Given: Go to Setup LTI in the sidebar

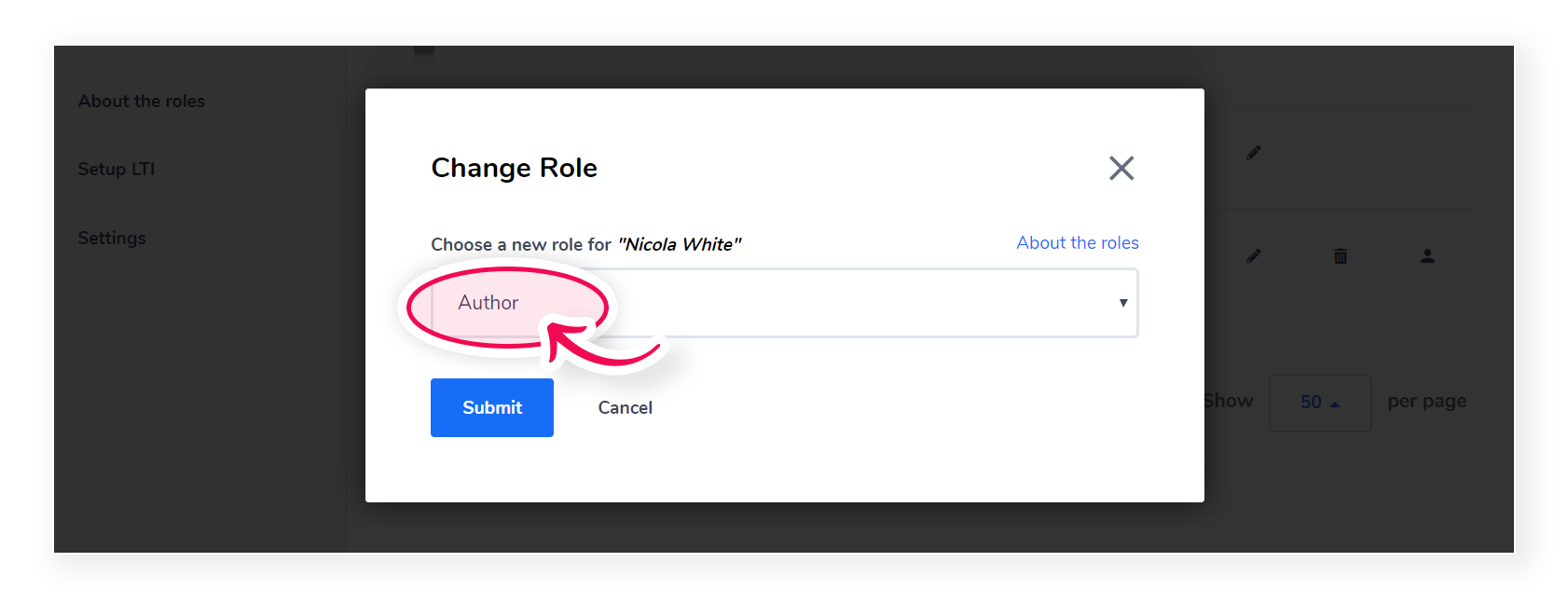Looking at the screenshot, I should click(117, 169).
